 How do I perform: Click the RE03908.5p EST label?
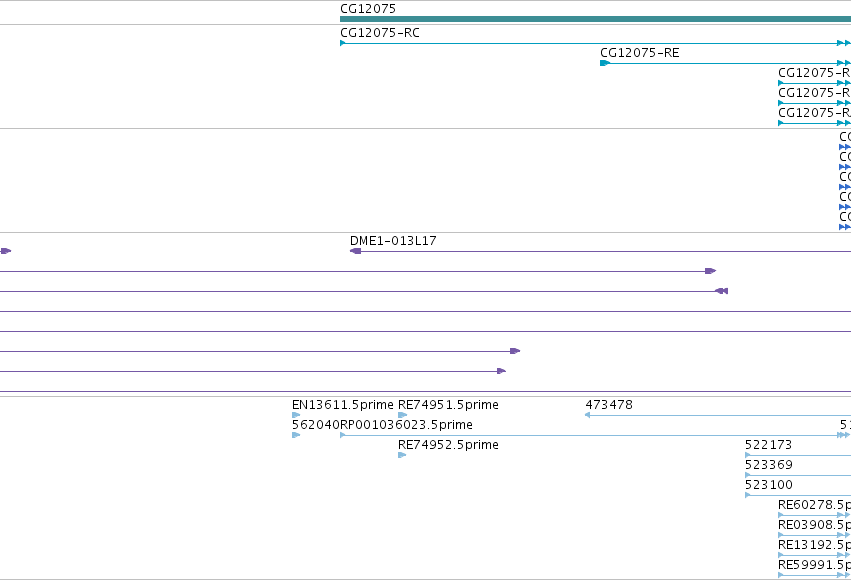814,525
